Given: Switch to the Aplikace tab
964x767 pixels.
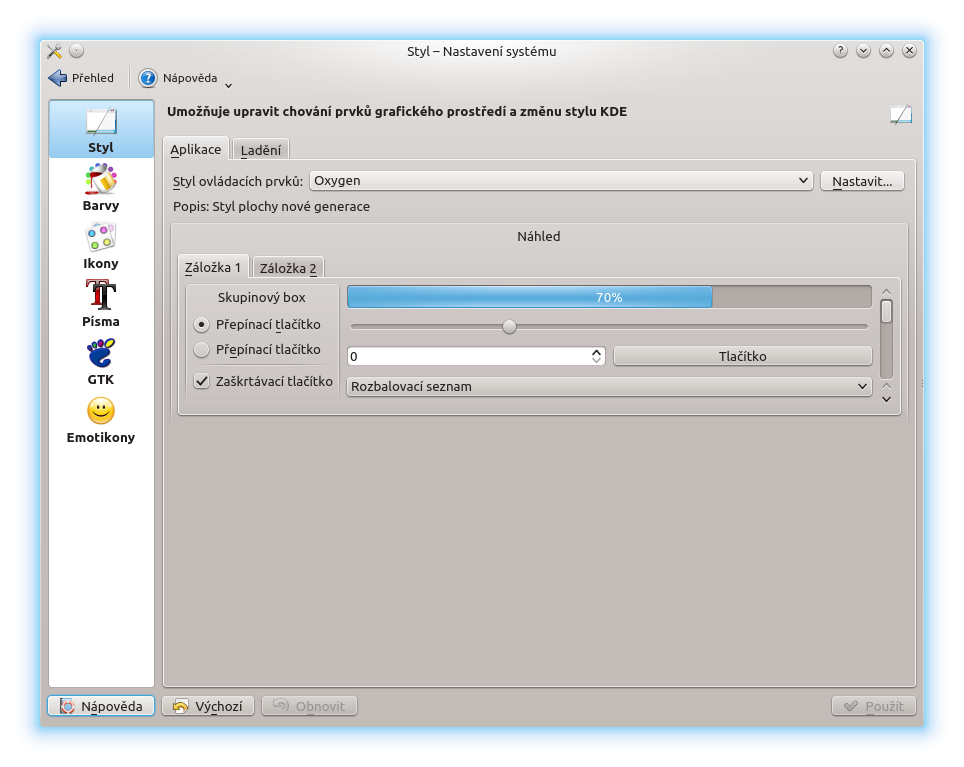Looking at the screenshot, I should click(x=196, y=149).
